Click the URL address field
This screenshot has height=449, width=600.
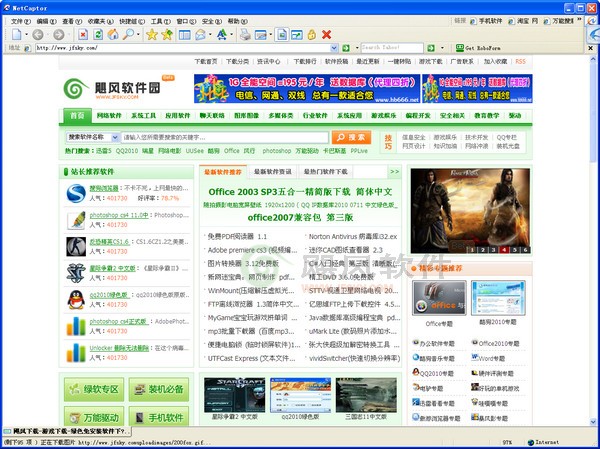[x=183, y=48]
